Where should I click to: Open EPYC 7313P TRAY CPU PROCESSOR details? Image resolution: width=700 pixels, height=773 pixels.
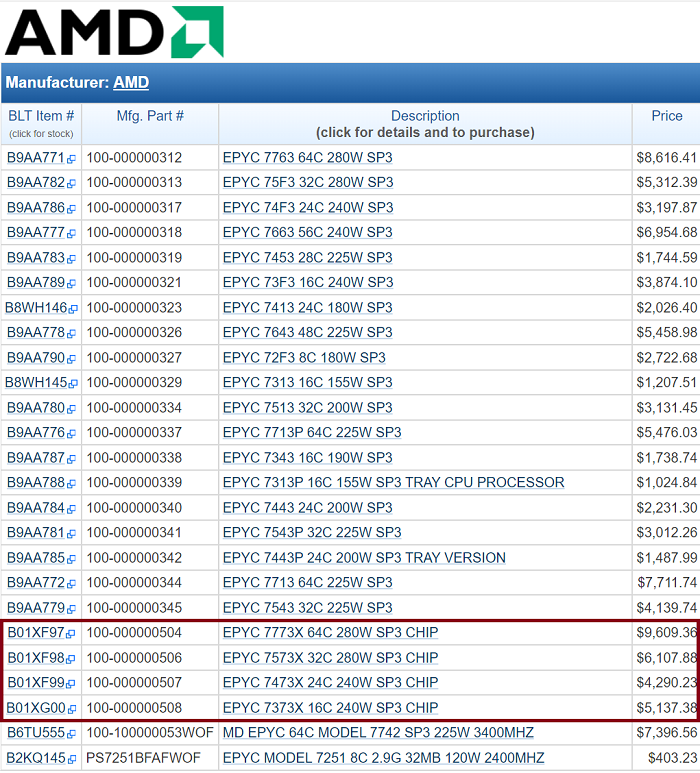tap(393, 482)
